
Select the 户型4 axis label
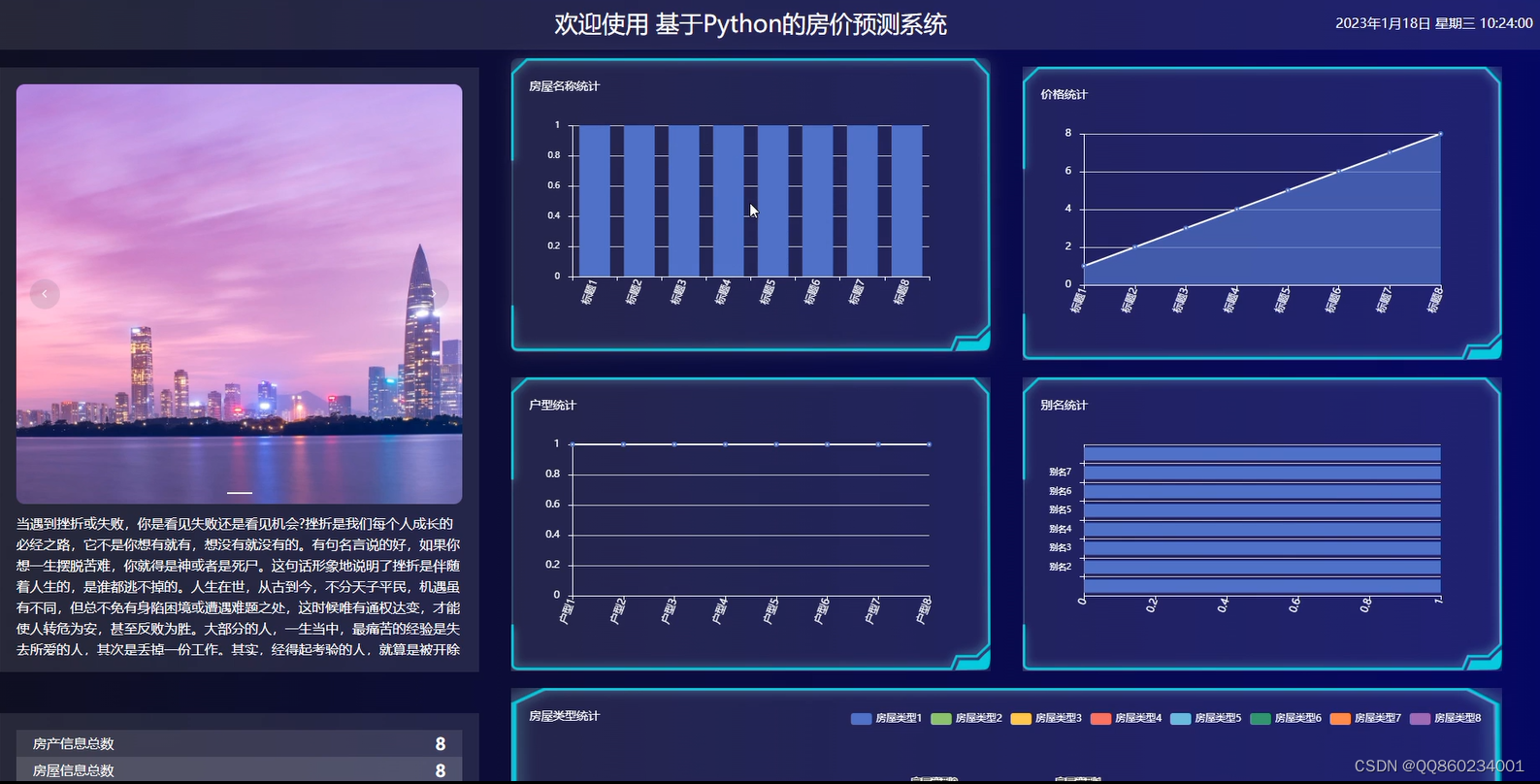pos(719,611)
